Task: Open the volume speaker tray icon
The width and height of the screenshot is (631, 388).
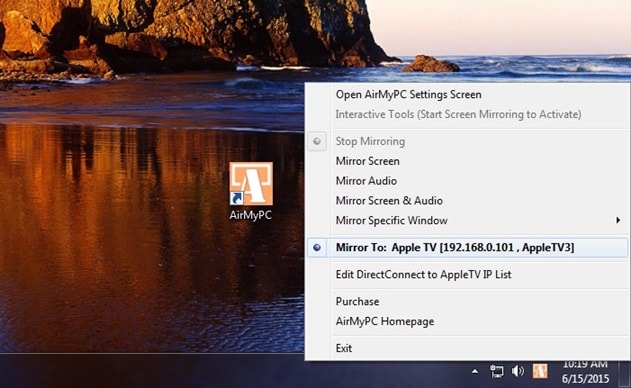Action: click(x=518, y=371)
